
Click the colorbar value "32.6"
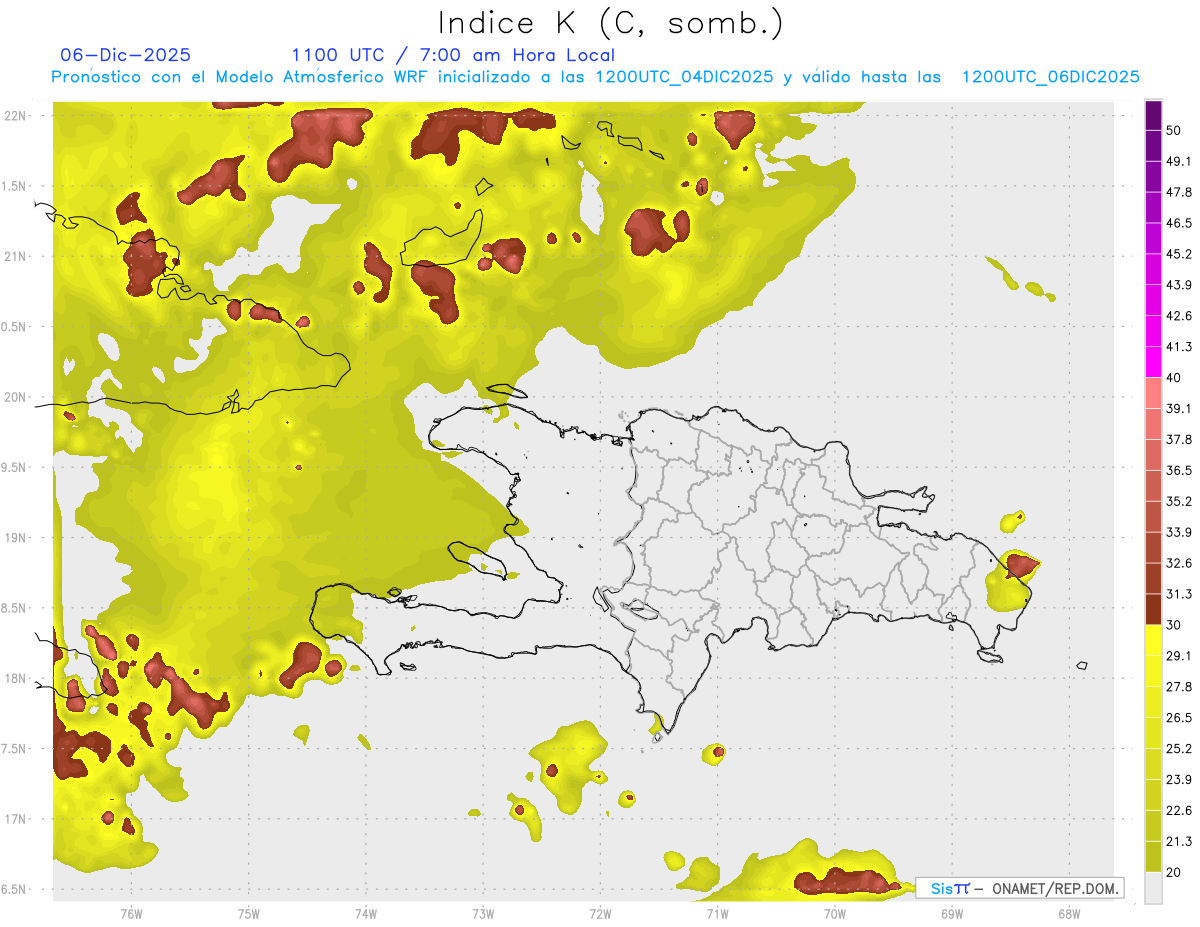(x=1179, y=563)
